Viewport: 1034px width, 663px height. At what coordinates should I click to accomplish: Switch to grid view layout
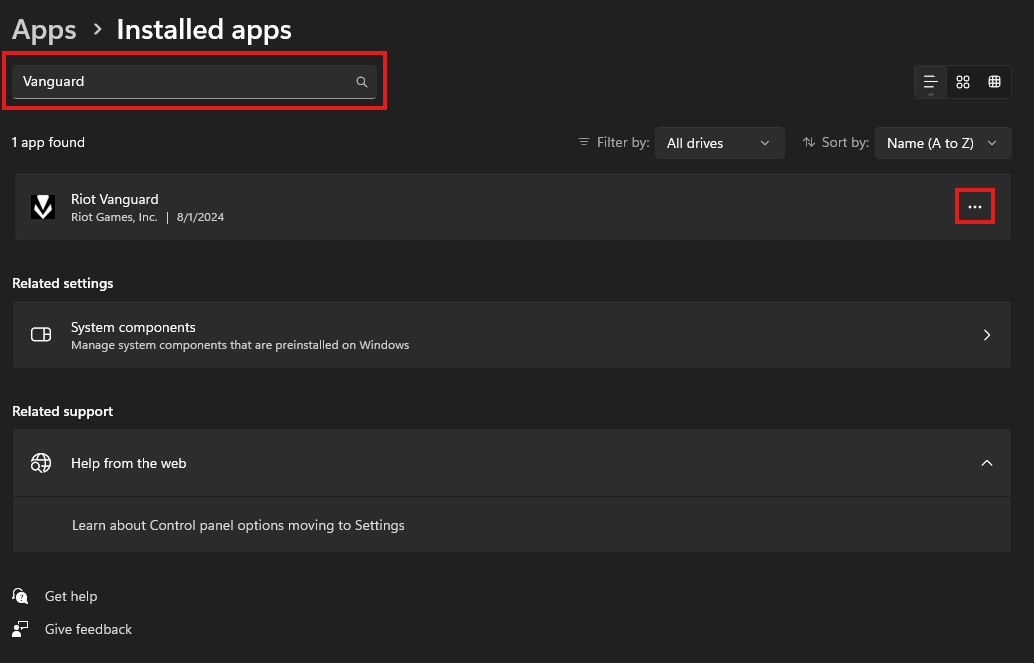tap(963, 82)
